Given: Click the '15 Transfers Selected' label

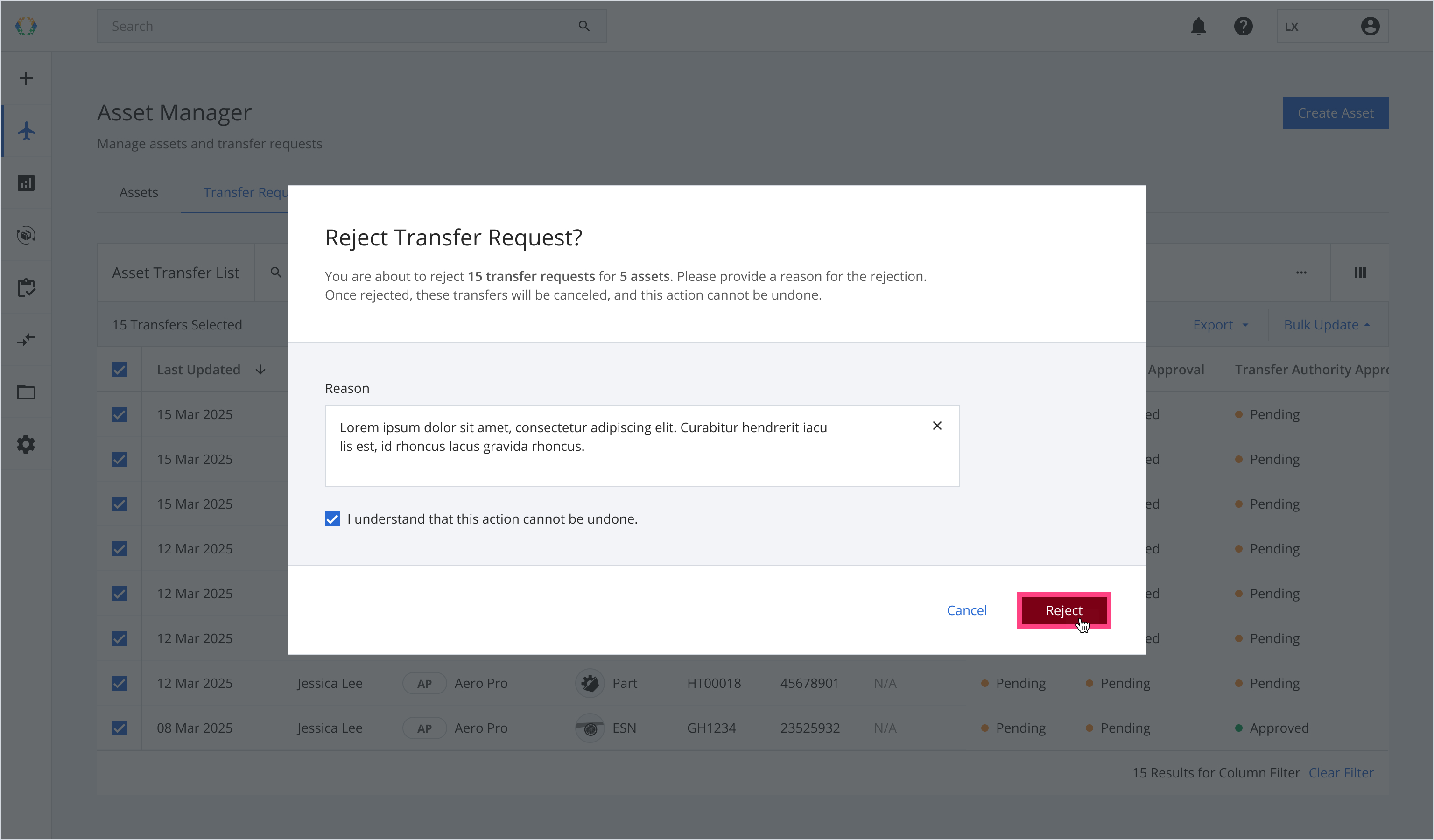Looking at the screenshot, I should pyautogui.click(x=177, y=325).
